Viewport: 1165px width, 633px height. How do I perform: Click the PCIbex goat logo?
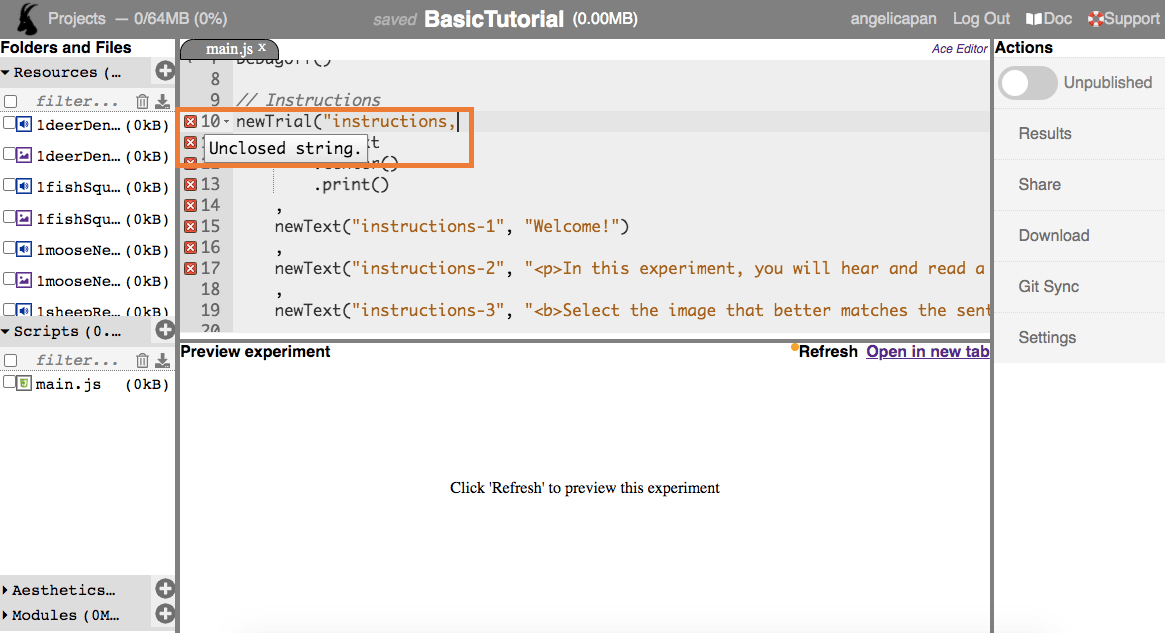(25, 18)
